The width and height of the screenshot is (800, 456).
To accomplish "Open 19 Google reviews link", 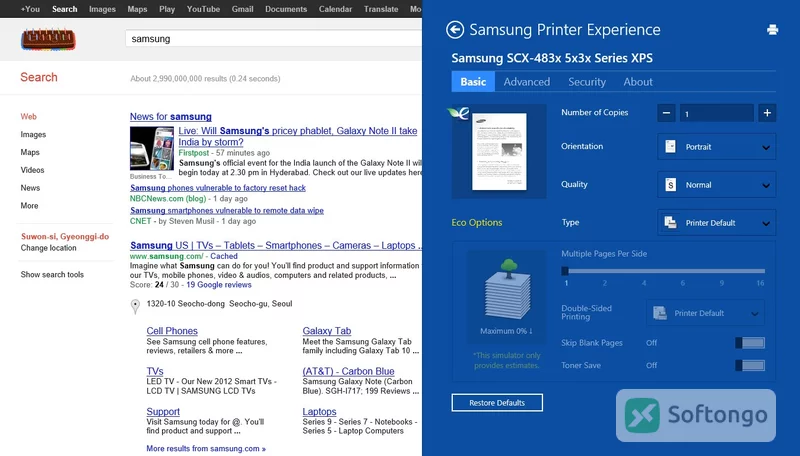I will pos(218,285).
